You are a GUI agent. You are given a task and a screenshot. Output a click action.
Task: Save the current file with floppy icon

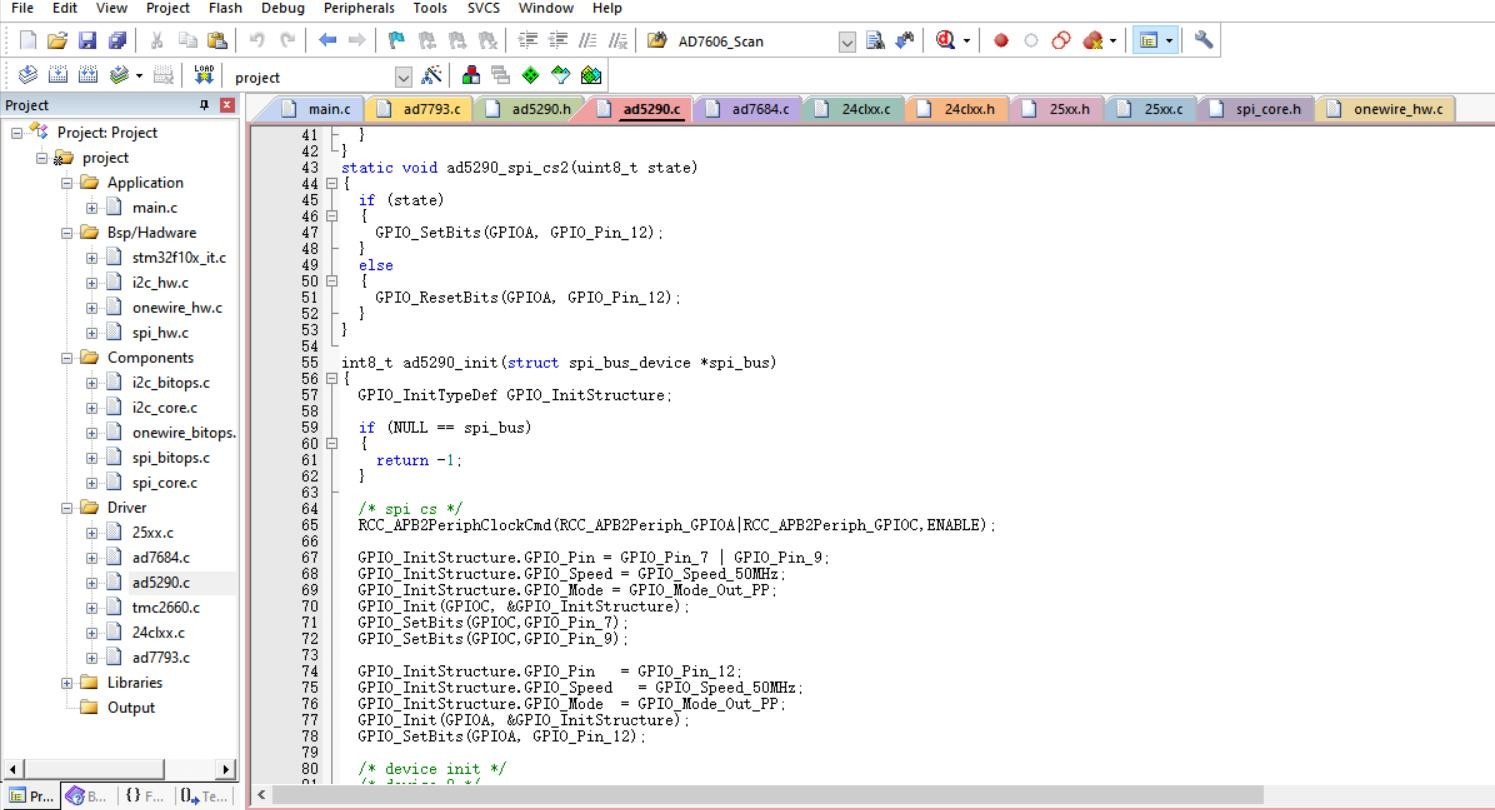click(87, 40)
